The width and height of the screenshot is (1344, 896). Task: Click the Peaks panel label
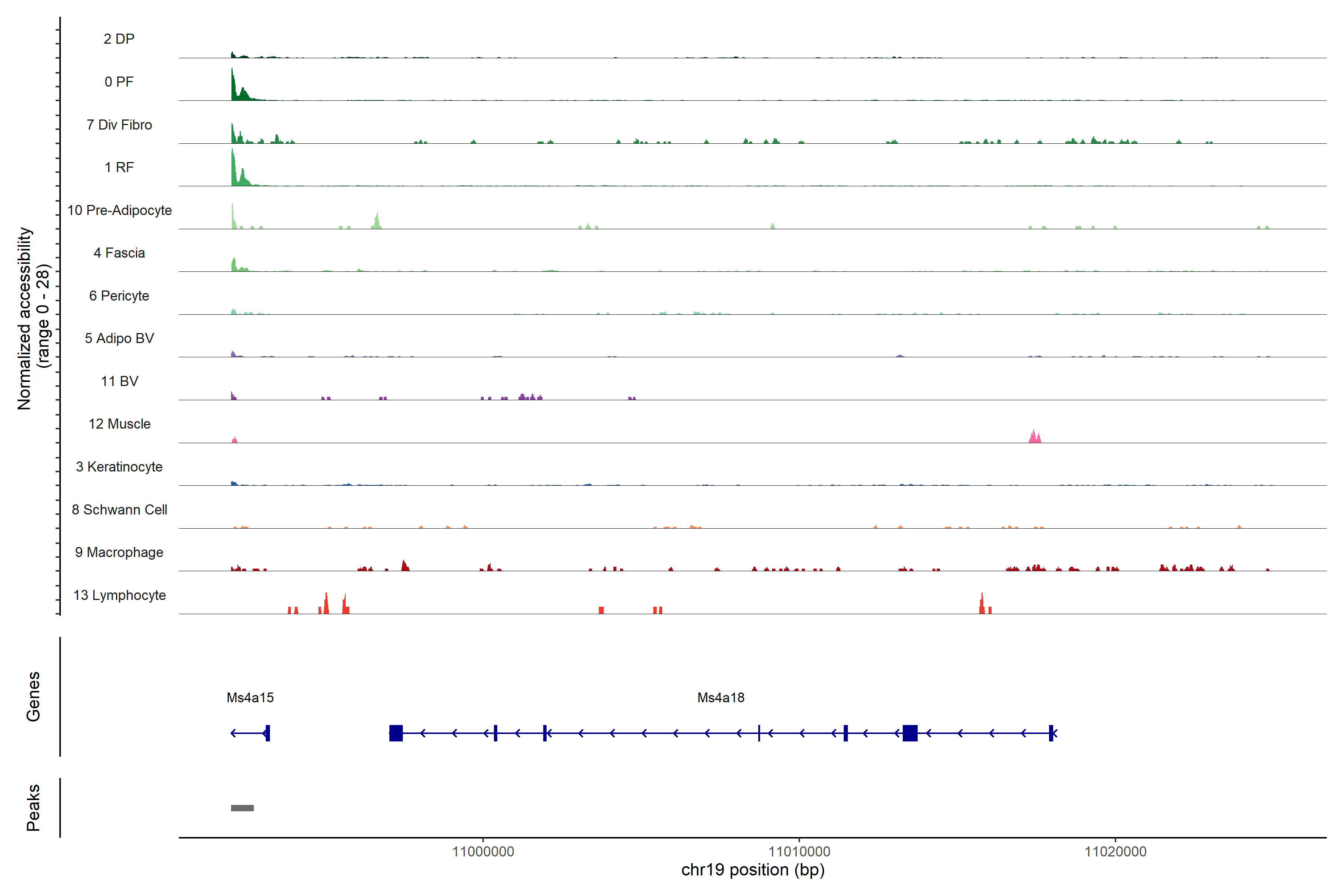[x=33, y=807]
